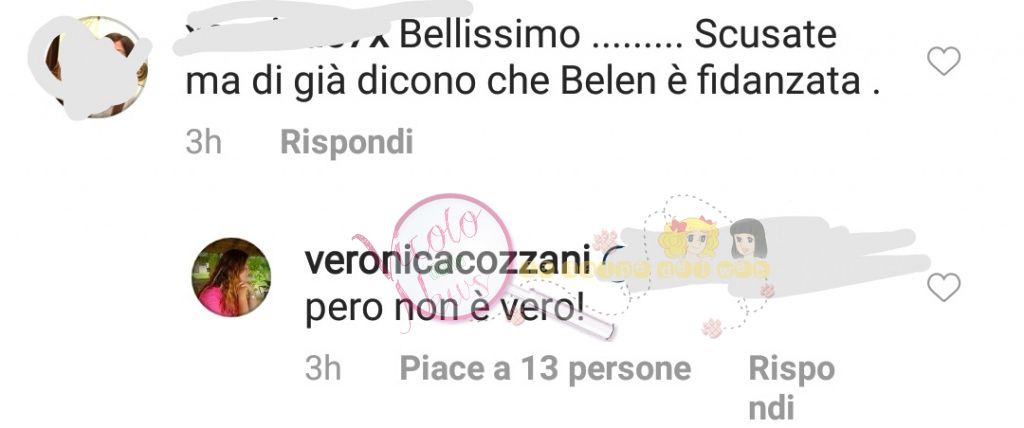This screenshot has height=428, width=1024.
Task: Like the Bellissimo comment with the heart
Action: click(944, 61)
